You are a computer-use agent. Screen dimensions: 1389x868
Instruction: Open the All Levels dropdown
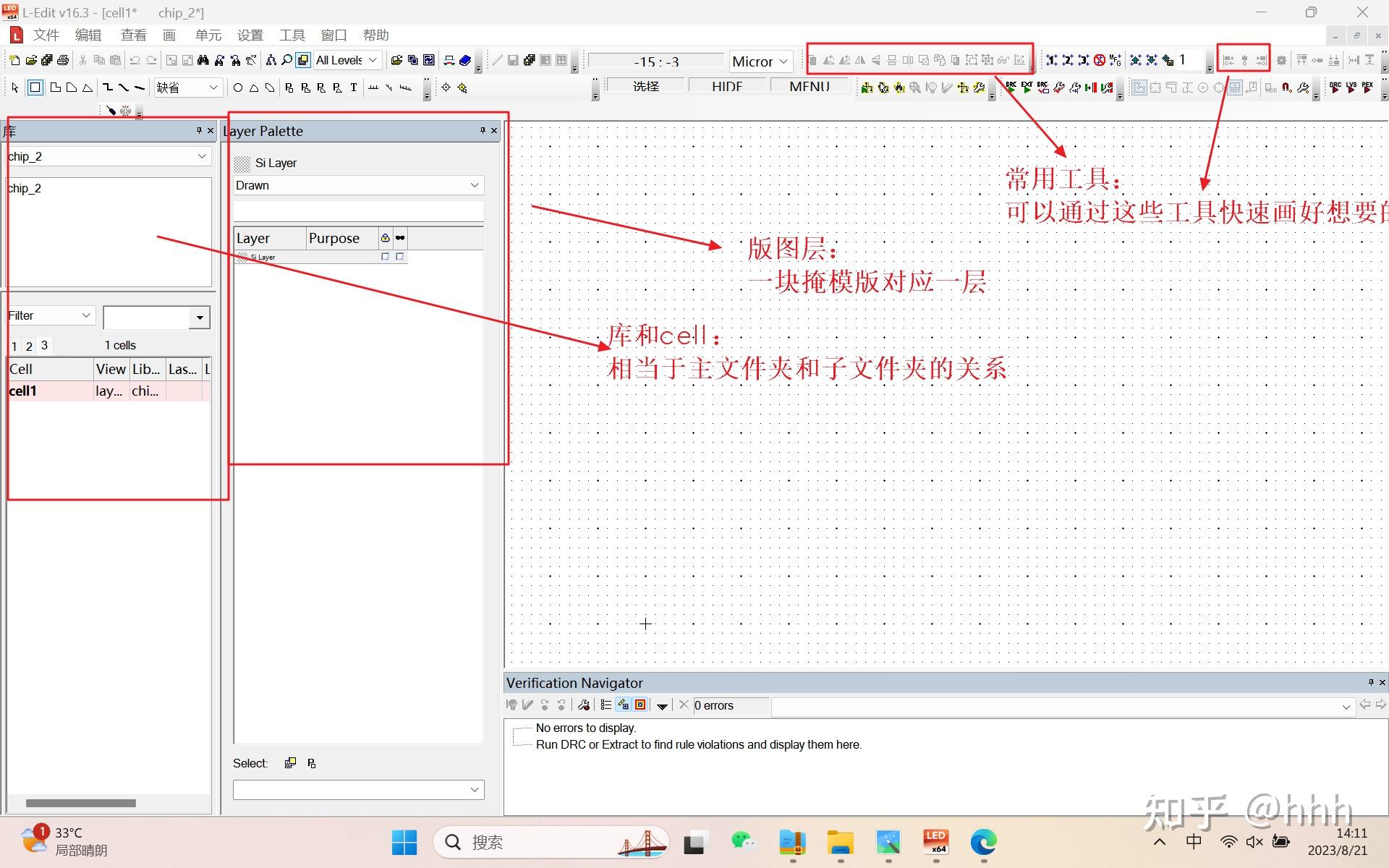pos(371,60)
